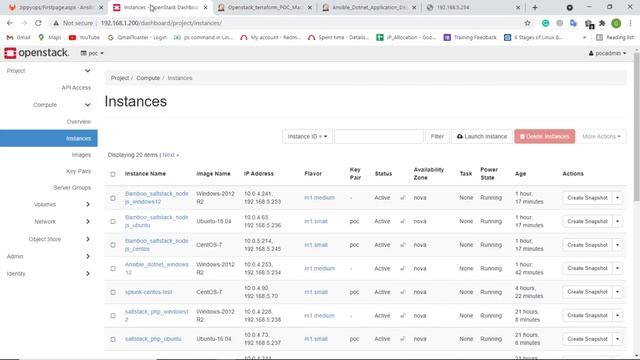Open the YouTube bookmark
Screen dimensions: 640x360
coord(84,38)
